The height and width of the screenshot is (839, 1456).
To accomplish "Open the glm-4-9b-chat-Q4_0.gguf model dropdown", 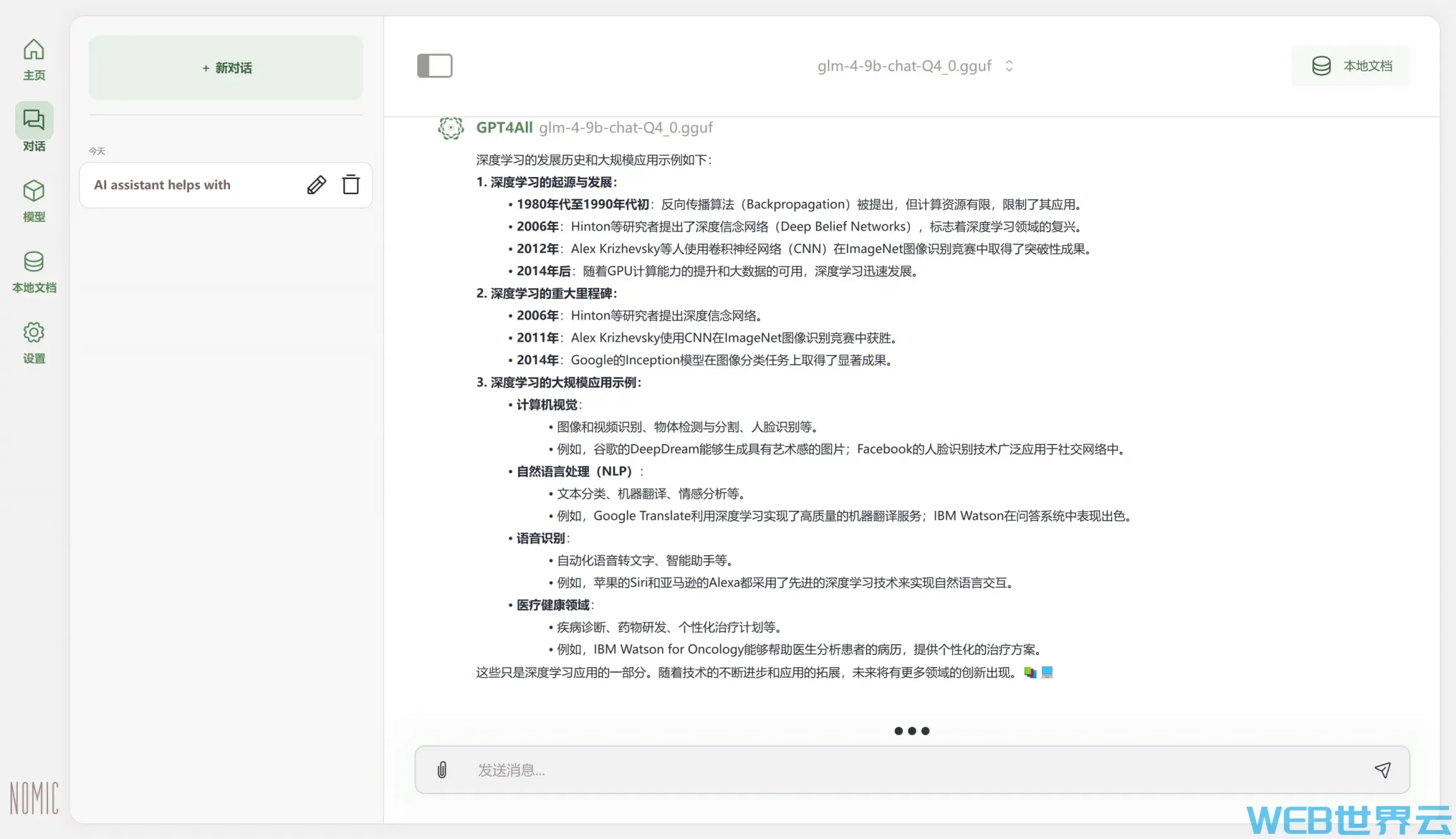I will pyautogui.click(x=915, y=66).
